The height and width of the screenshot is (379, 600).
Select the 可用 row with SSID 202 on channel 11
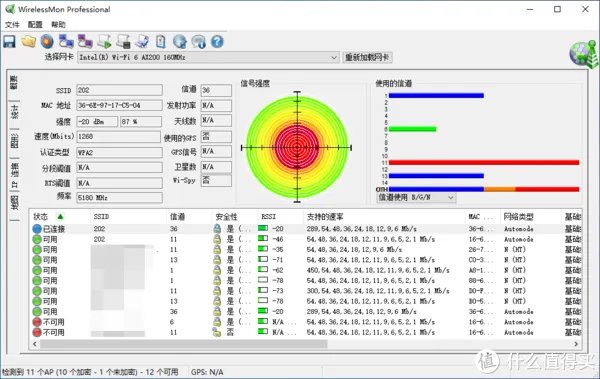point(306,239)
